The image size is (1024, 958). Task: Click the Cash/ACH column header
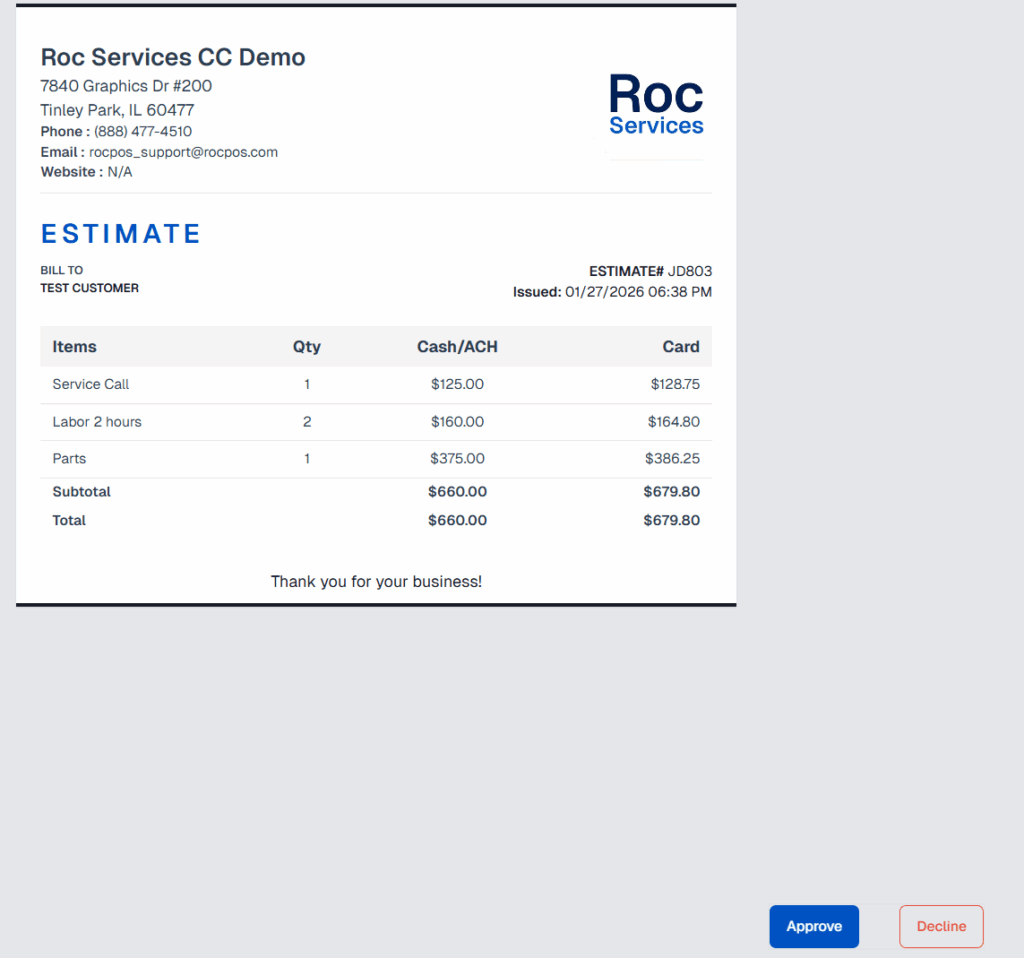[x=457, y=347]
